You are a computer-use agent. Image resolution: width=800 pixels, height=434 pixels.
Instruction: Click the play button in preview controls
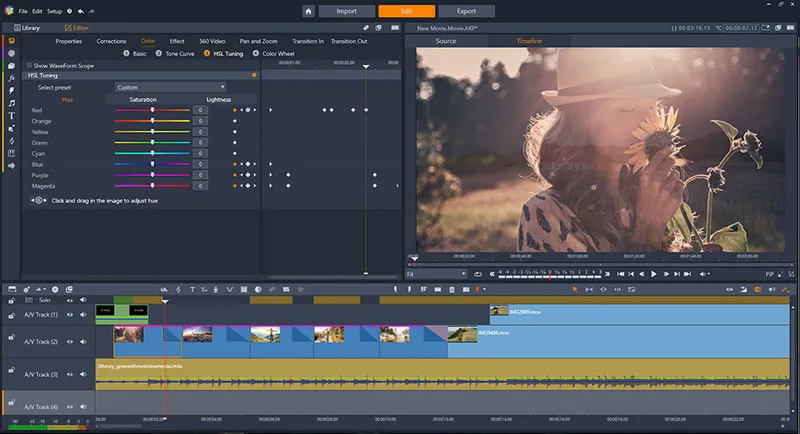(x=654, y=274)
